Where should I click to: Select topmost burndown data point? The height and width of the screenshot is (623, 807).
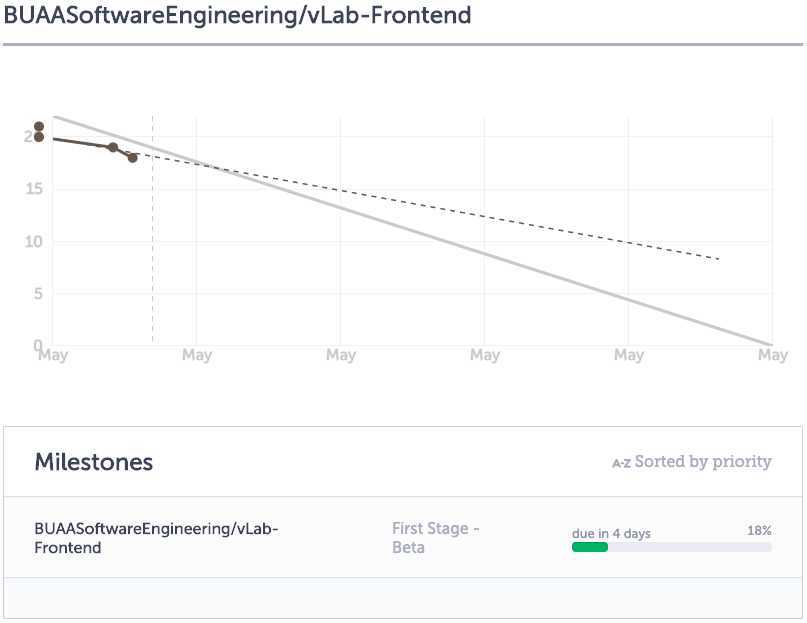tap(39, 127)
